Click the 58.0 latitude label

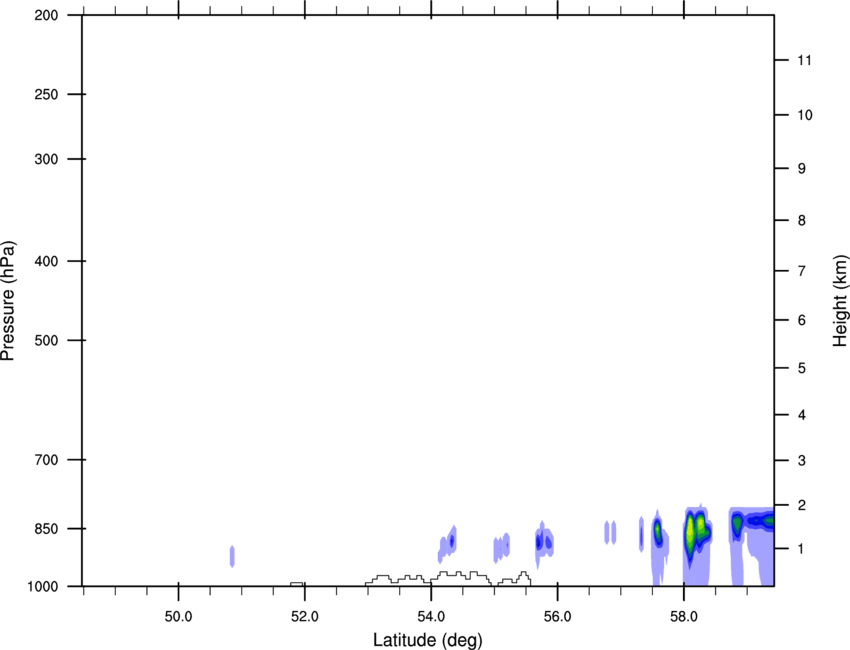pos(684,617)
